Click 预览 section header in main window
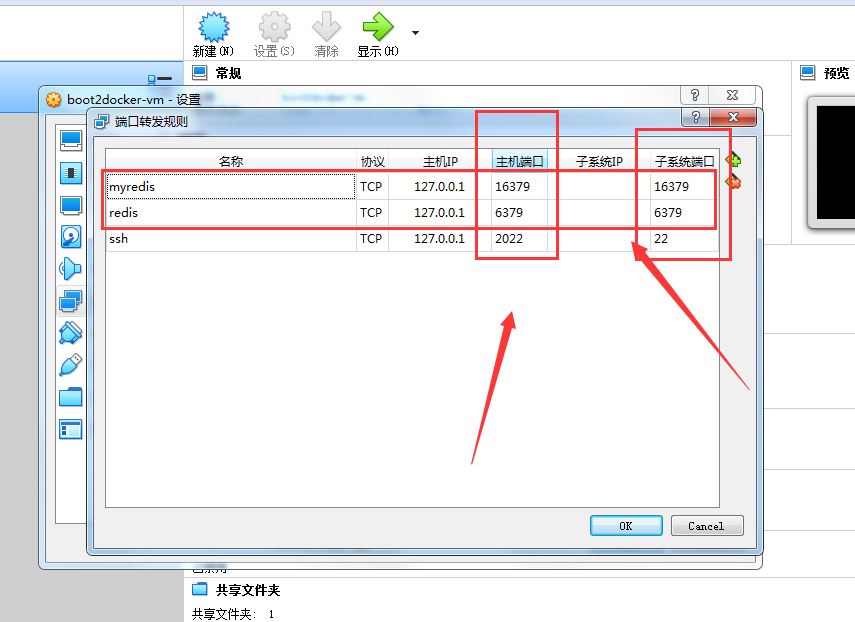 click(836, 73)
